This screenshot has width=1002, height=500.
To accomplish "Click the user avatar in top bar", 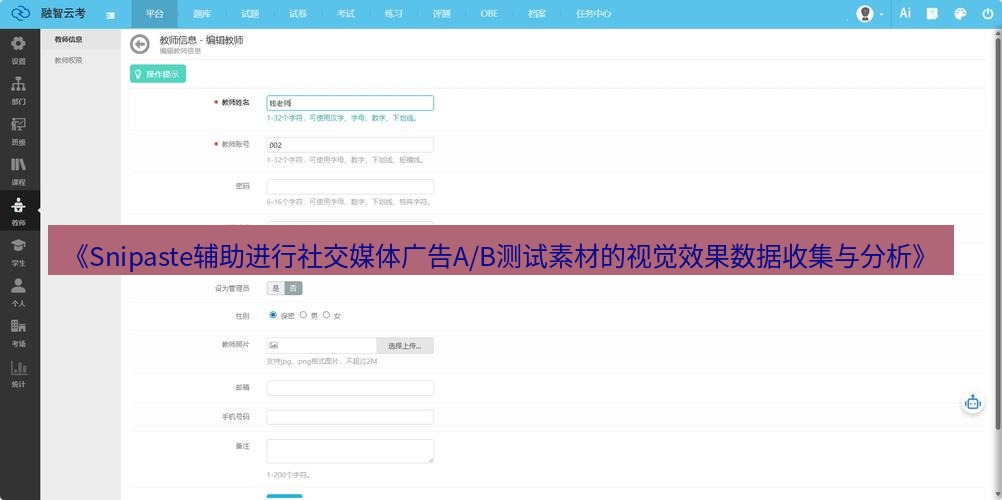I will (x=865, y=13).
